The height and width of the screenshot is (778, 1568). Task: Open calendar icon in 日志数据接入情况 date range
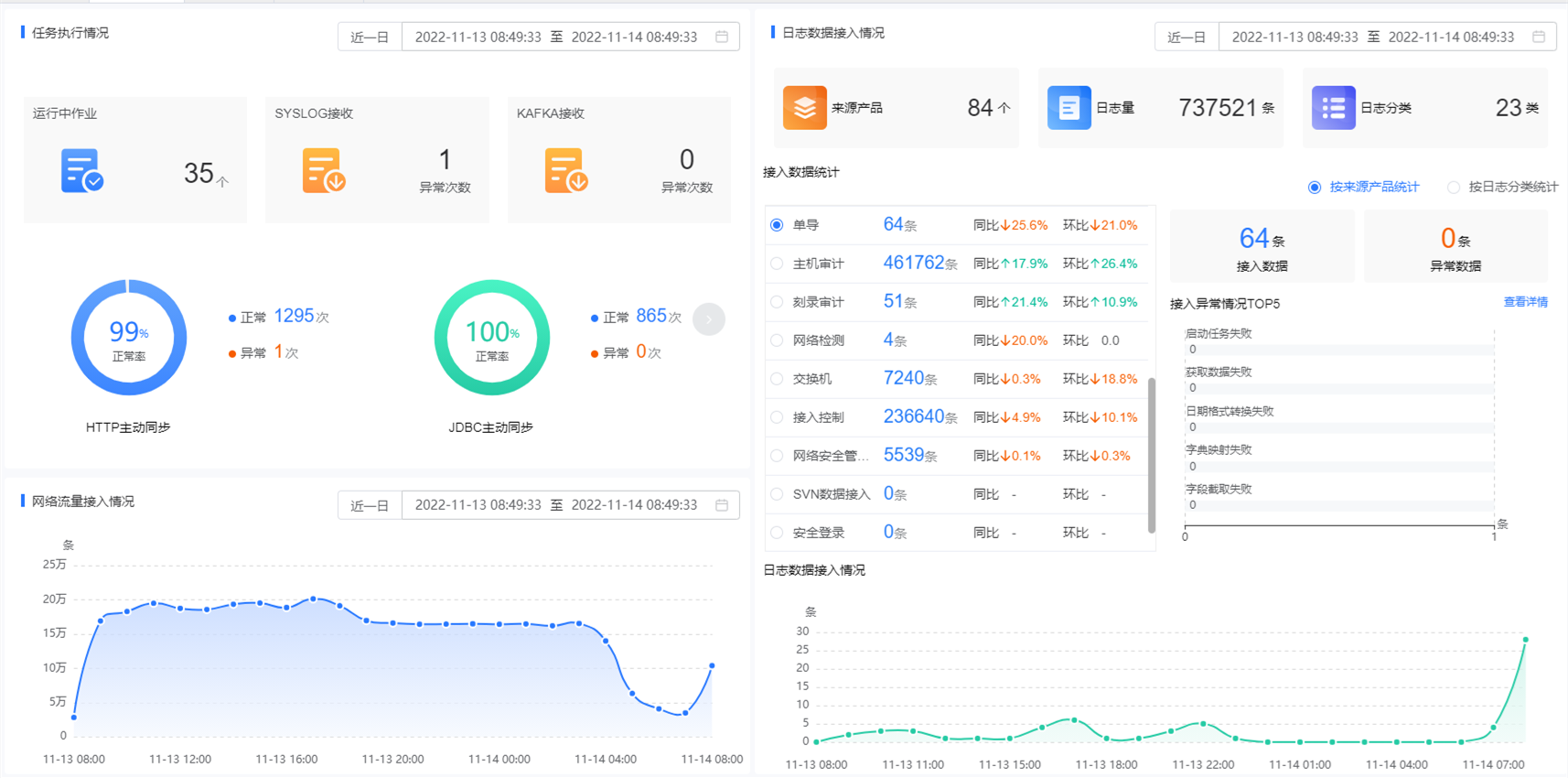(x=1539, y=37)
